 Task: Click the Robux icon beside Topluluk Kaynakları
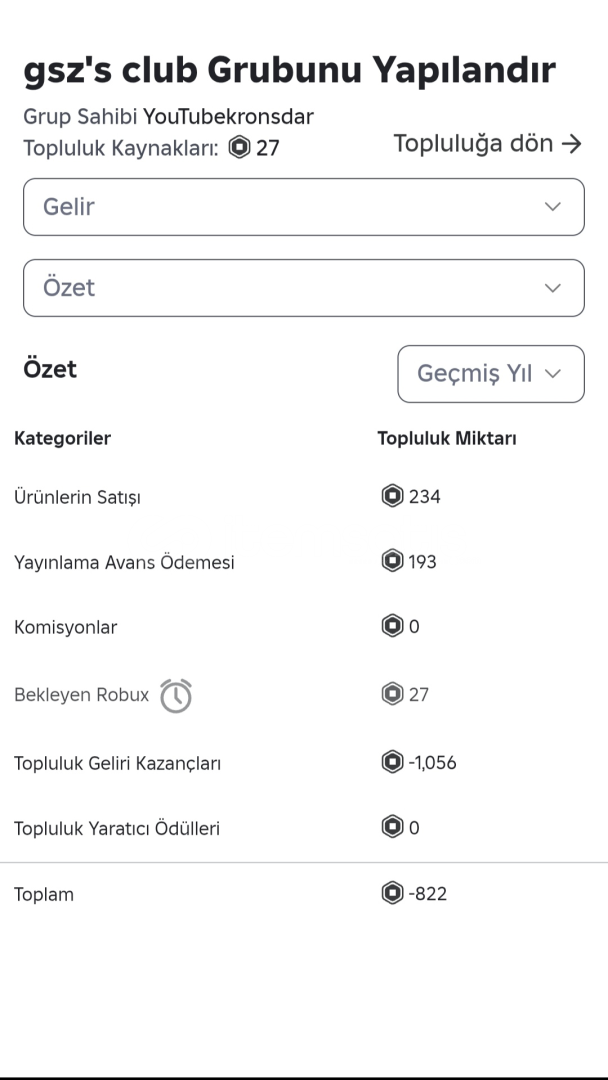(x=240, y=148)
